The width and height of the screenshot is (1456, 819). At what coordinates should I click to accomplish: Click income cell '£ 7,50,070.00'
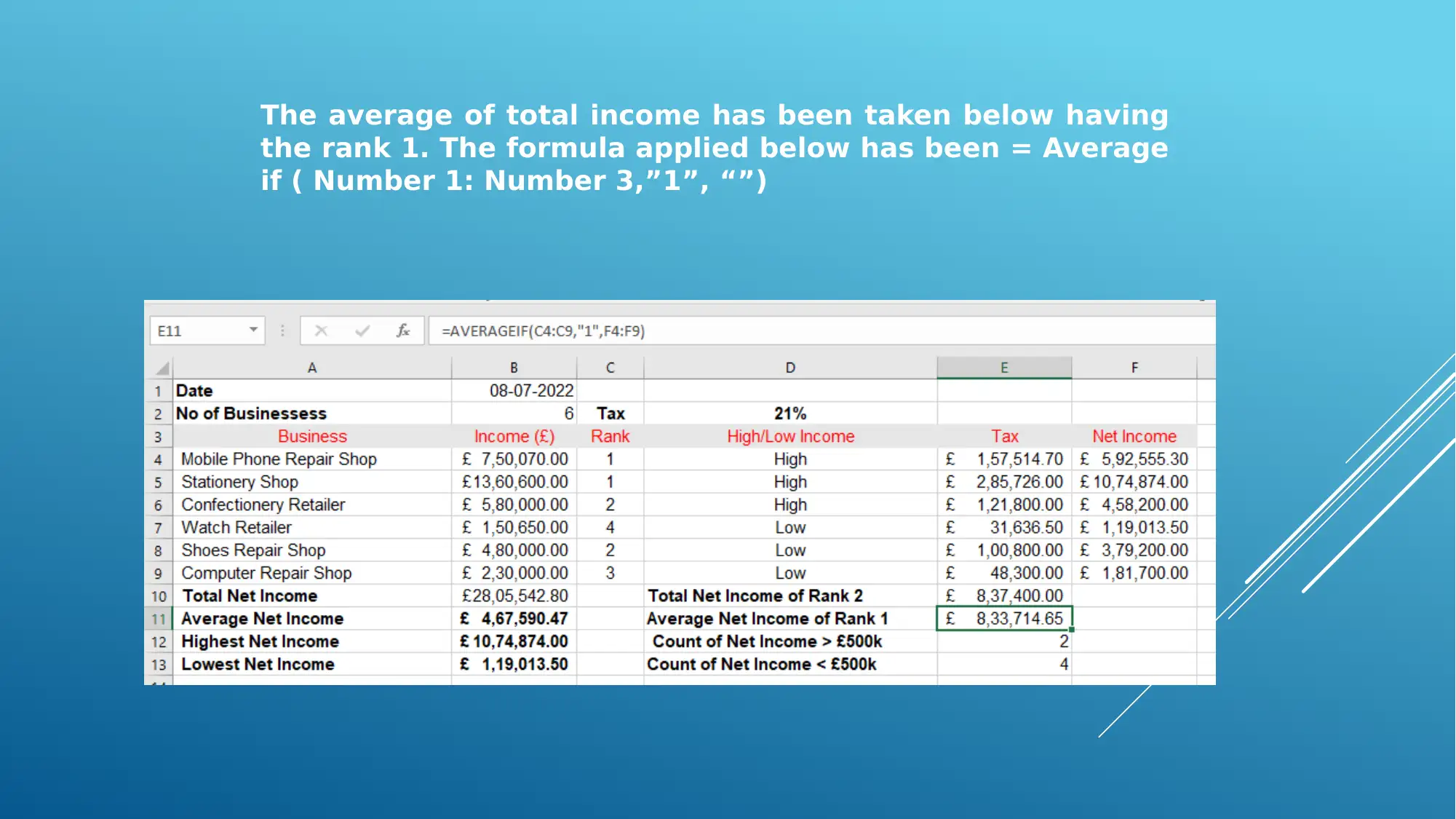[514, 459]
